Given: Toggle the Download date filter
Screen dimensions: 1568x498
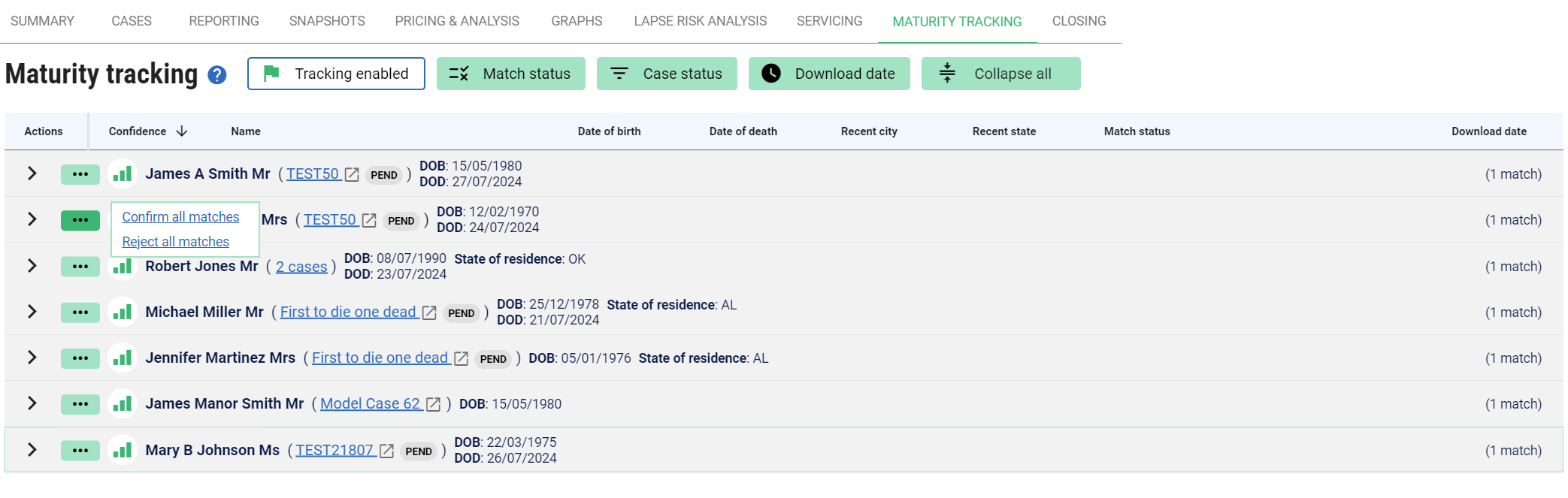Looking at the screenshot, I should click(x=828, y=74).
